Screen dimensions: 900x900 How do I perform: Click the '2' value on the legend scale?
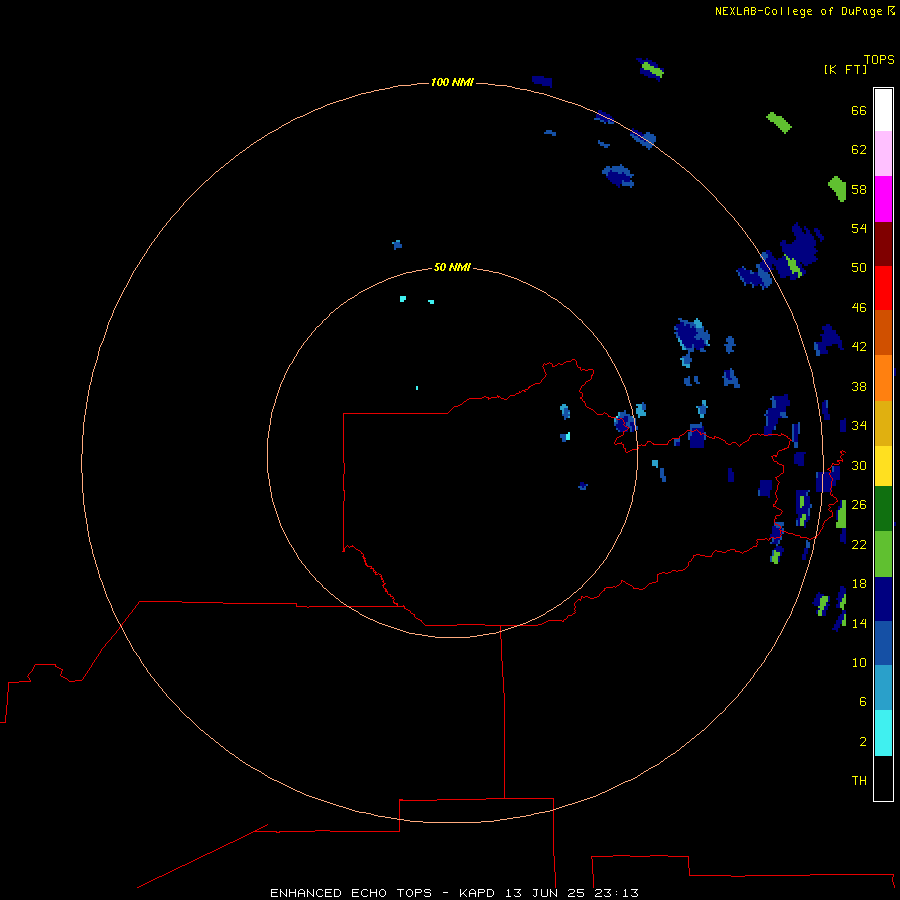click(x=863, y=741)
